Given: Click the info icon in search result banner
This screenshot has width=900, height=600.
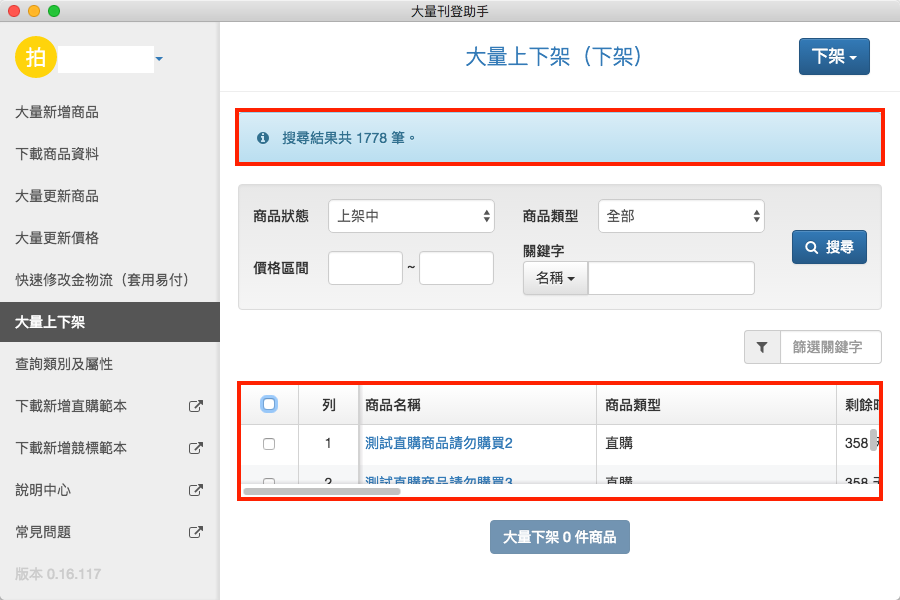Looking at the screenshot, I should pyautogui.click(x=263, y=138).
